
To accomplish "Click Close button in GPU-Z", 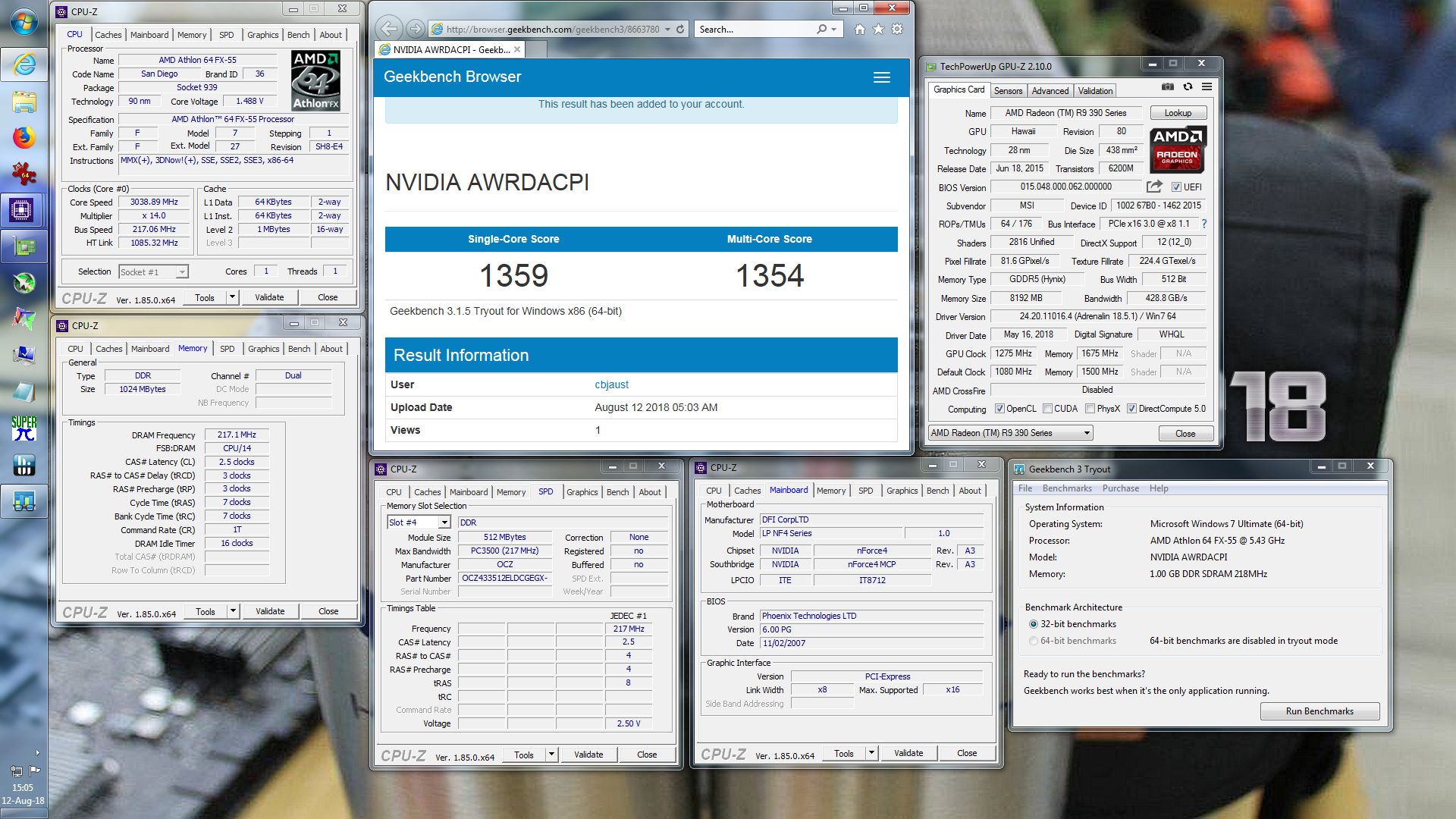I will [x=1185, y=434].
